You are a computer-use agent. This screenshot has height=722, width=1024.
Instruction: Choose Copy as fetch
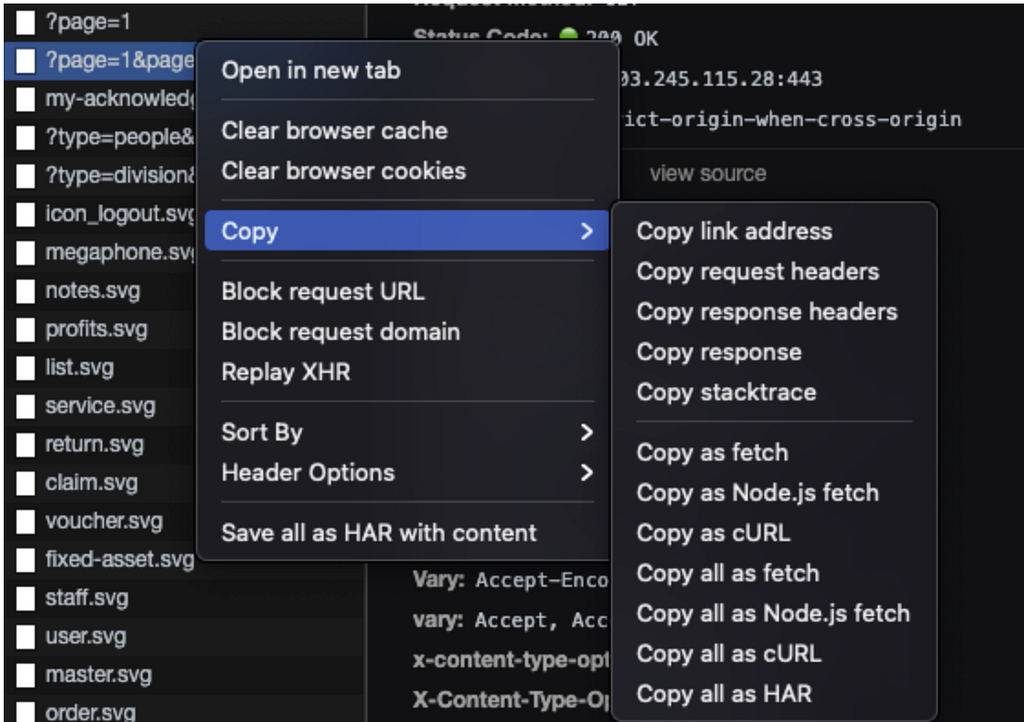(x=712, y=452)
